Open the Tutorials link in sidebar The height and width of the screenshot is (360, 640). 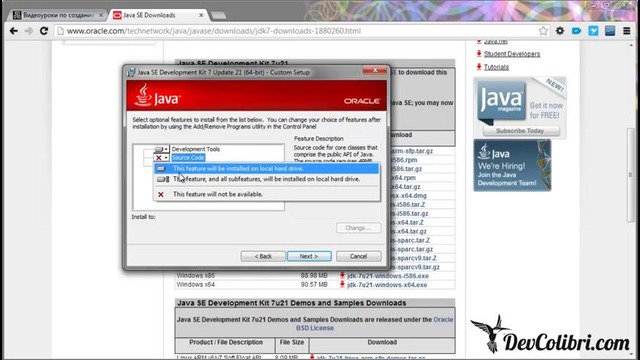(496, 67)
